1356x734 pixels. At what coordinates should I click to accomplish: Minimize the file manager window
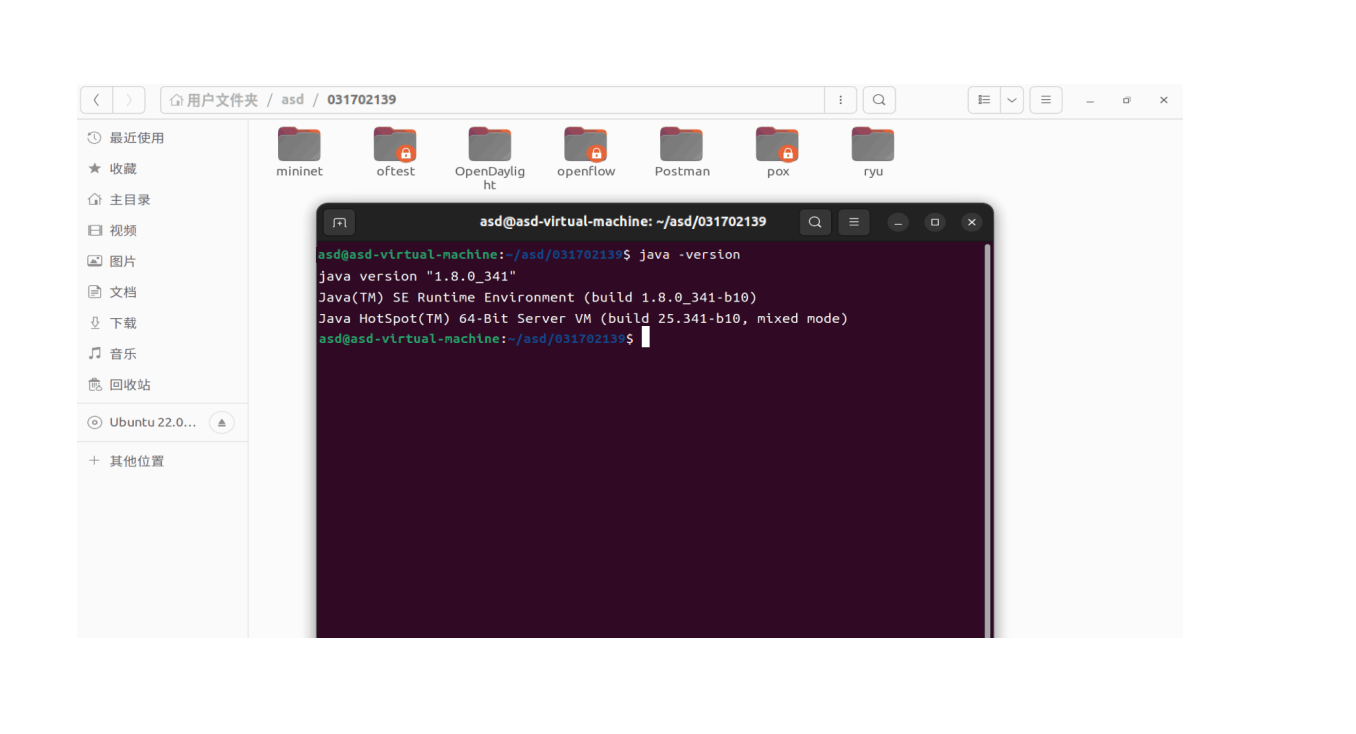coord(1090,100)
